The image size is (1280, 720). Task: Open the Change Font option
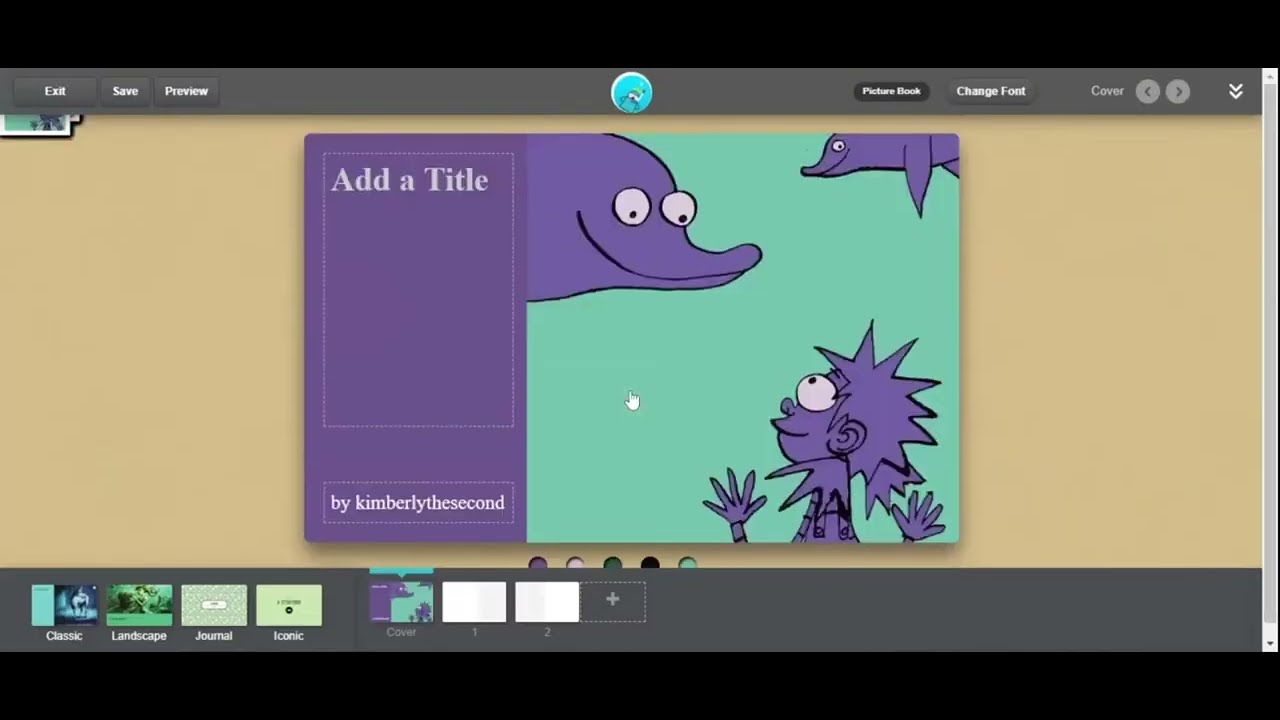point(991,91)
